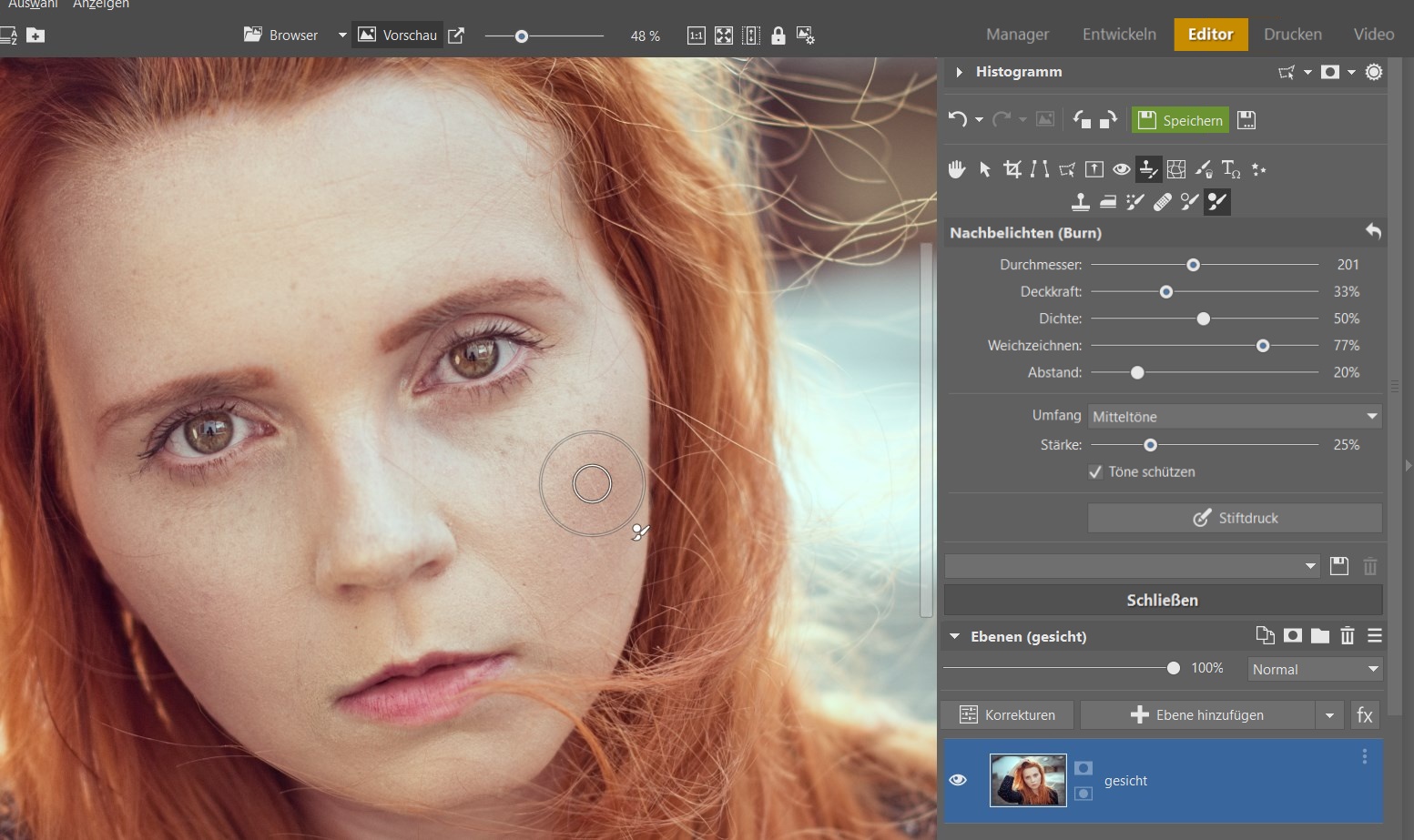Switch to the Video tab
Screen dimensions: 1414x840
click(x=1374, y=35)
